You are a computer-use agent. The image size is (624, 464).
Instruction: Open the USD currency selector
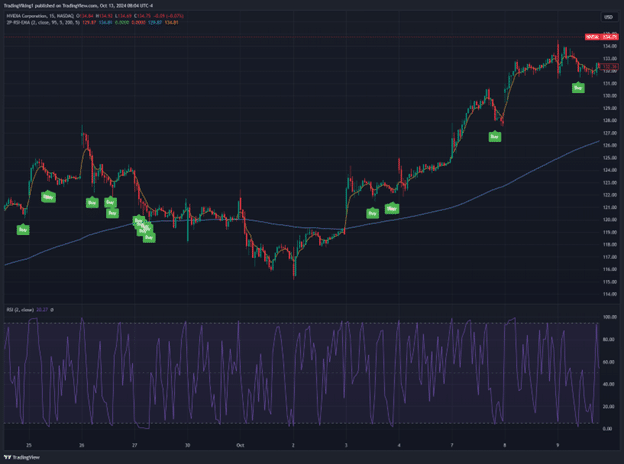pos(608,17)
